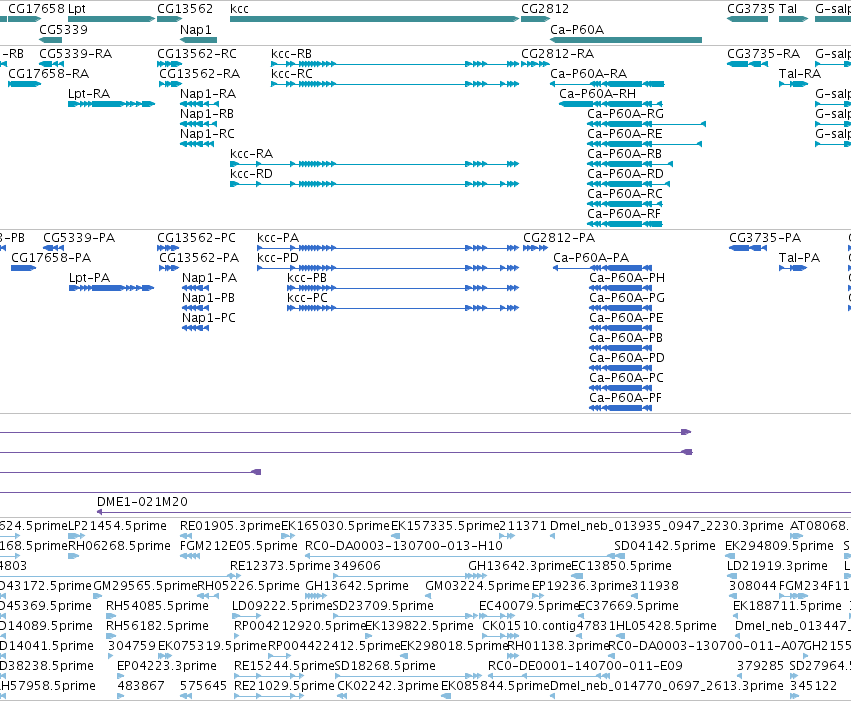The width and height of the screenshot is (851, 701).
Task: Select protein CG3735-PA
Action: point(765,238)
